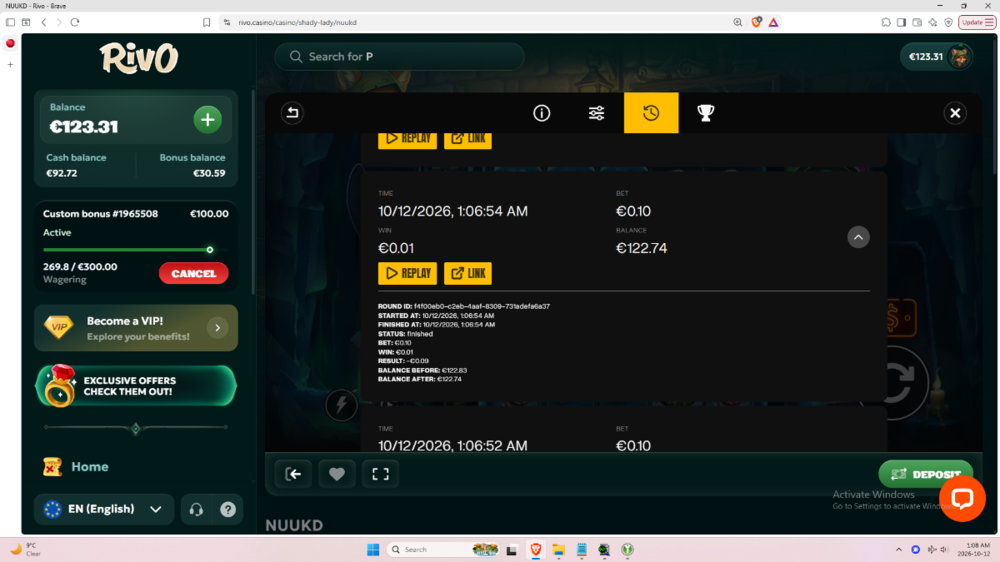This screenshot has width=1000, height=562.
Task: Open the game info icon
Action: (x=541, y=113)
